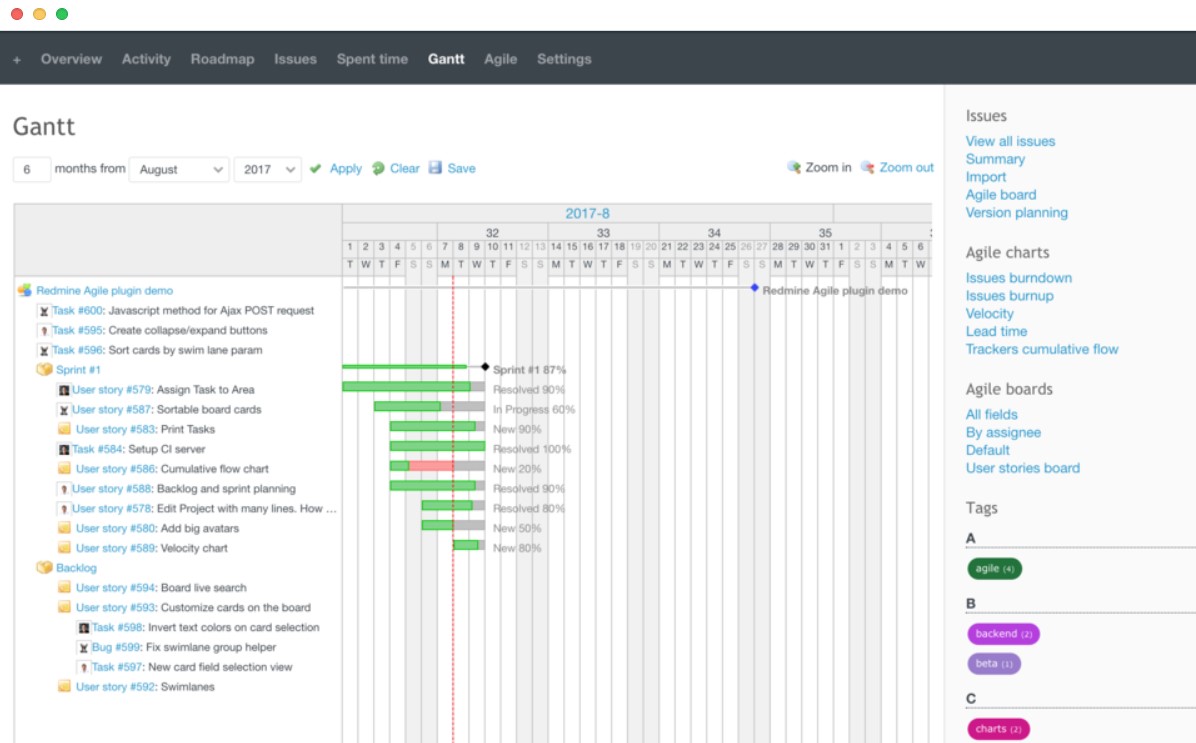
Task: Click the Clear filter icon
Action: pos(378,169)
